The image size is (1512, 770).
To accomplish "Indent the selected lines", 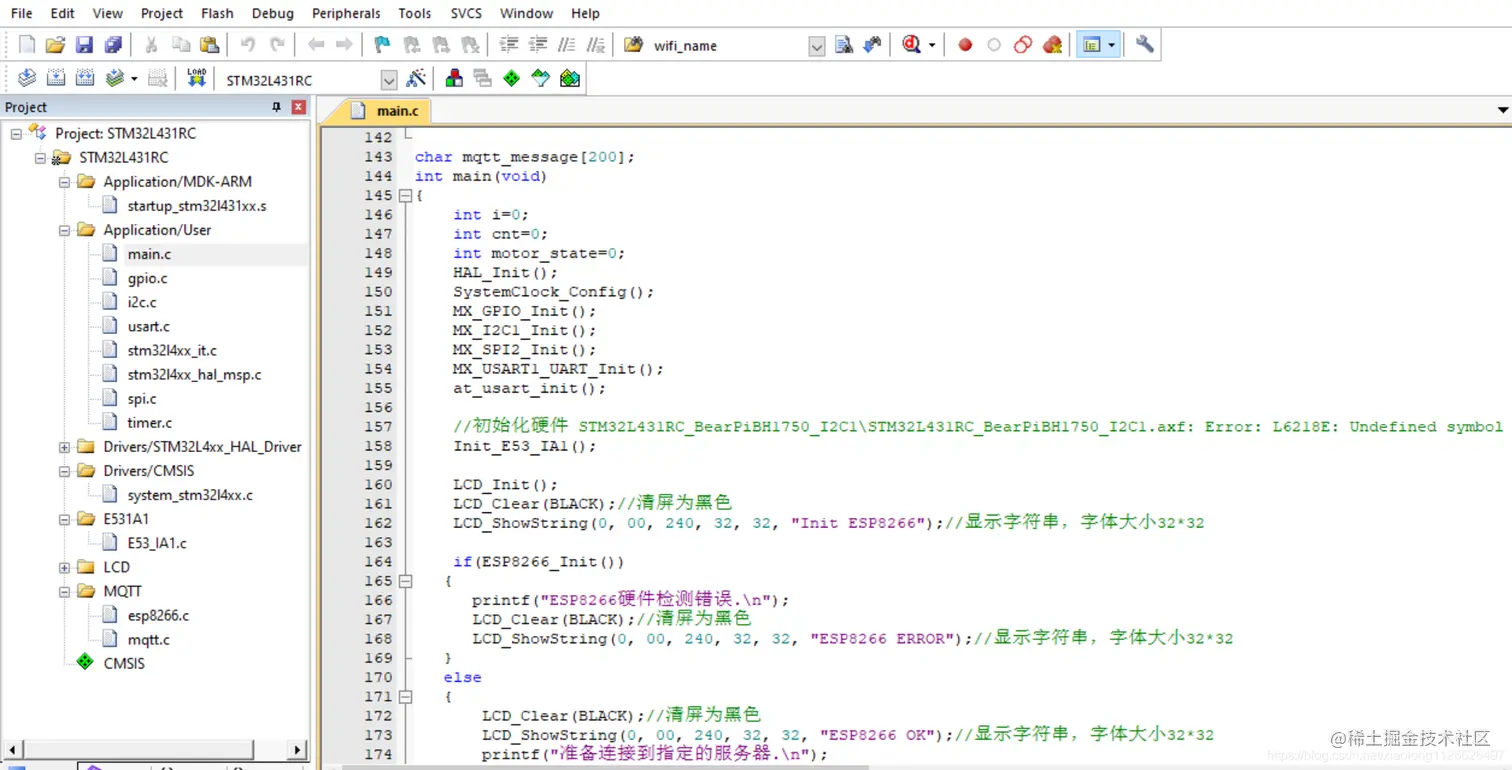I will [509, 45].
